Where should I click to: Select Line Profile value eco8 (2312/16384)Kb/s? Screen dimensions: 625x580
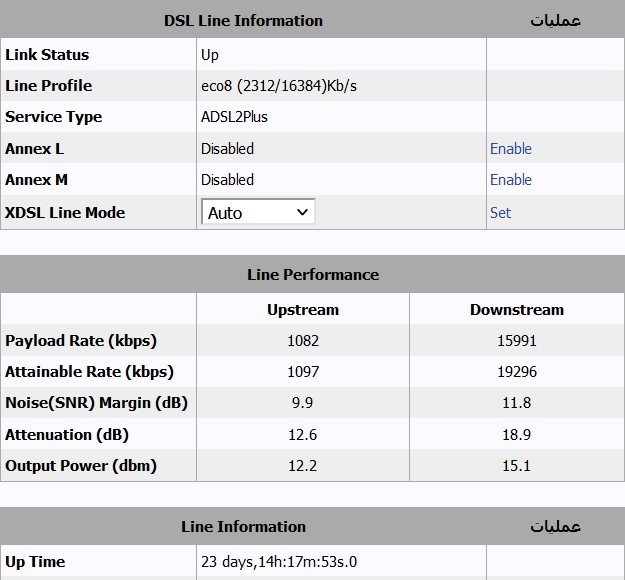pyautogui.click(x=279, y=86)
